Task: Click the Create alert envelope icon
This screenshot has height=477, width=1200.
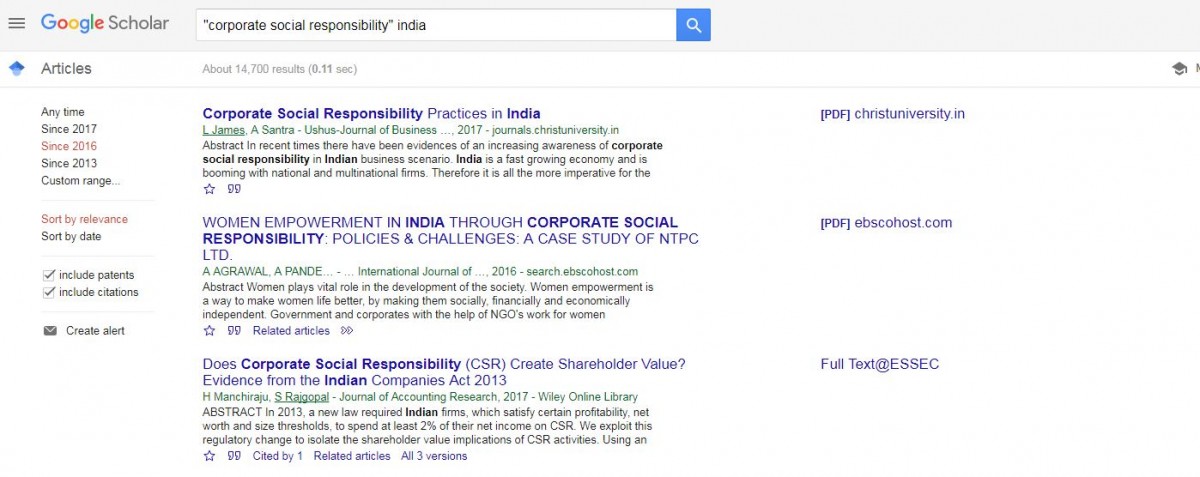Action: coord(50,331)
